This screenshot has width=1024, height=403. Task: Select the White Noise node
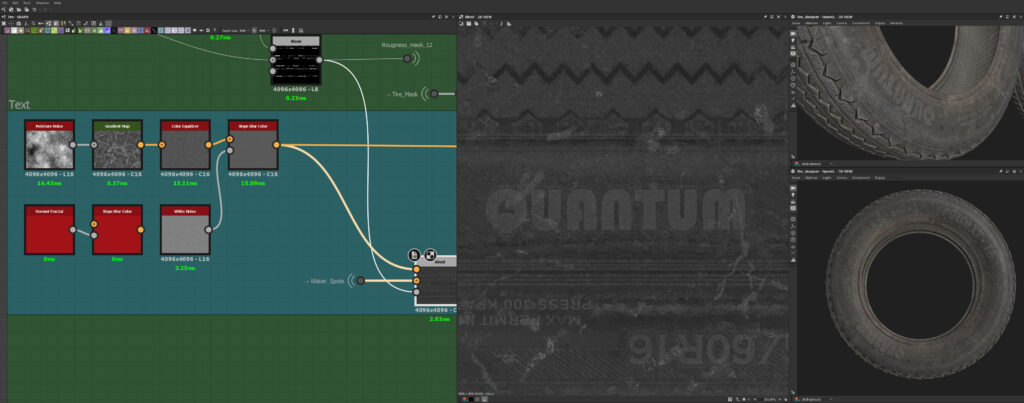click(x=185, y=229)
